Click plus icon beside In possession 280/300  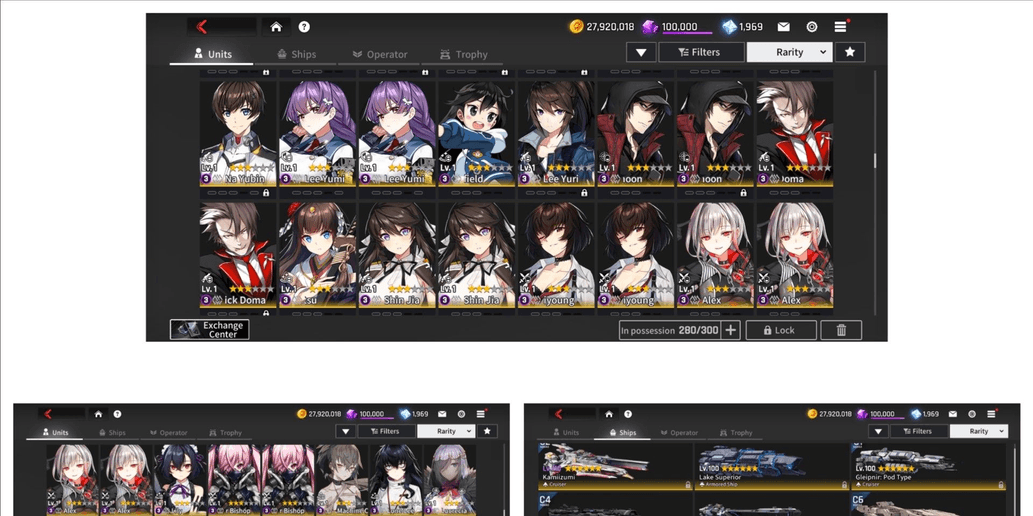click(730, 330)
